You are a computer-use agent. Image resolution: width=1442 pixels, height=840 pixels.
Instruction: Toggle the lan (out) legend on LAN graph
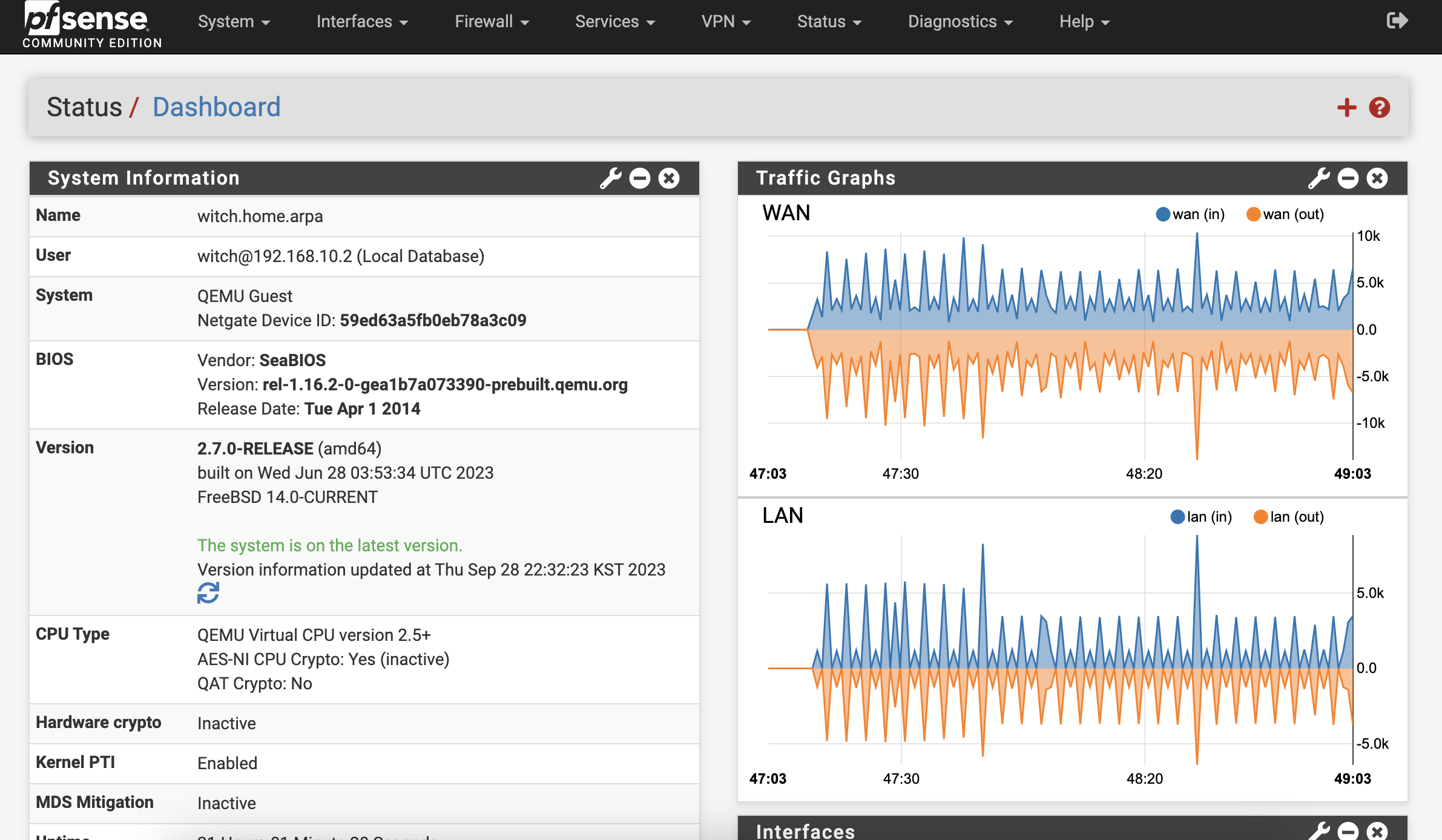pyautogui.click(x=1287, y=517)
